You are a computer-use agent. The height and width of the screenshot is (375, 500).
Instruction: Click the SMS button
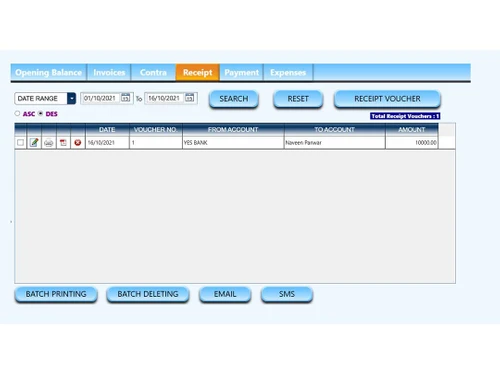[287, 294]
